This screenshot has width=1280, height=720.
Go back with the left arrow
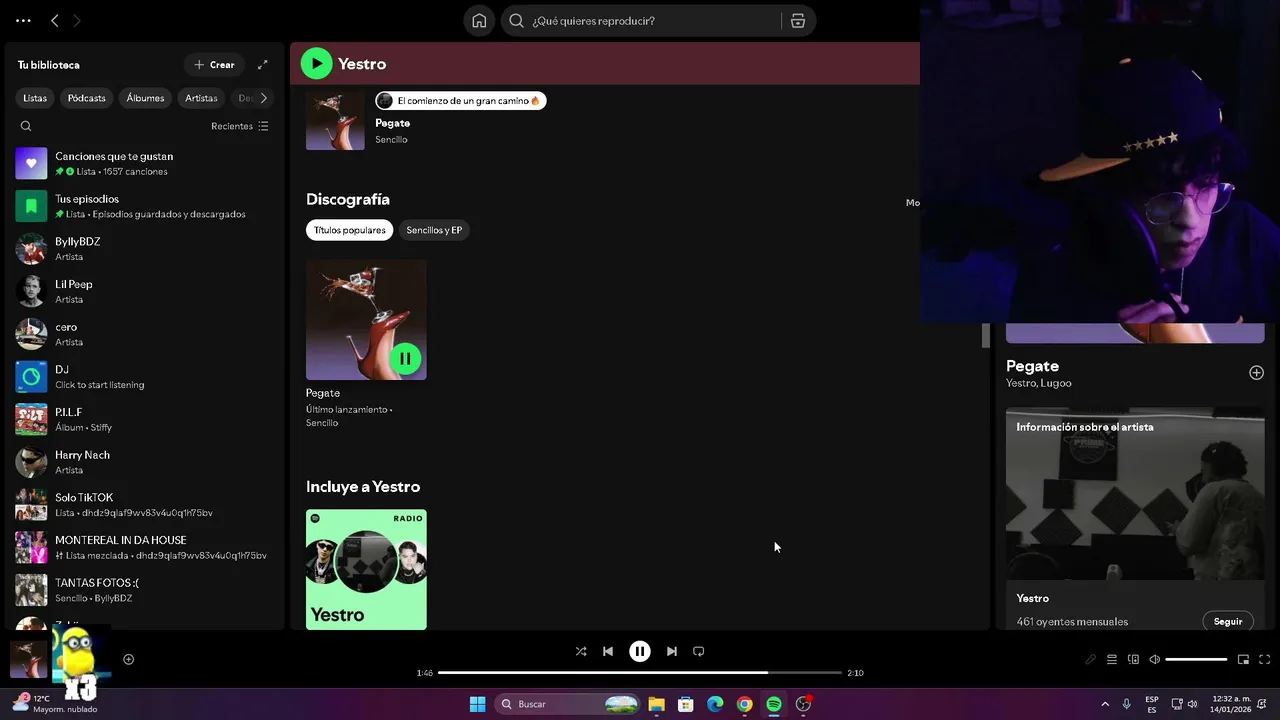tap(55, 20)
